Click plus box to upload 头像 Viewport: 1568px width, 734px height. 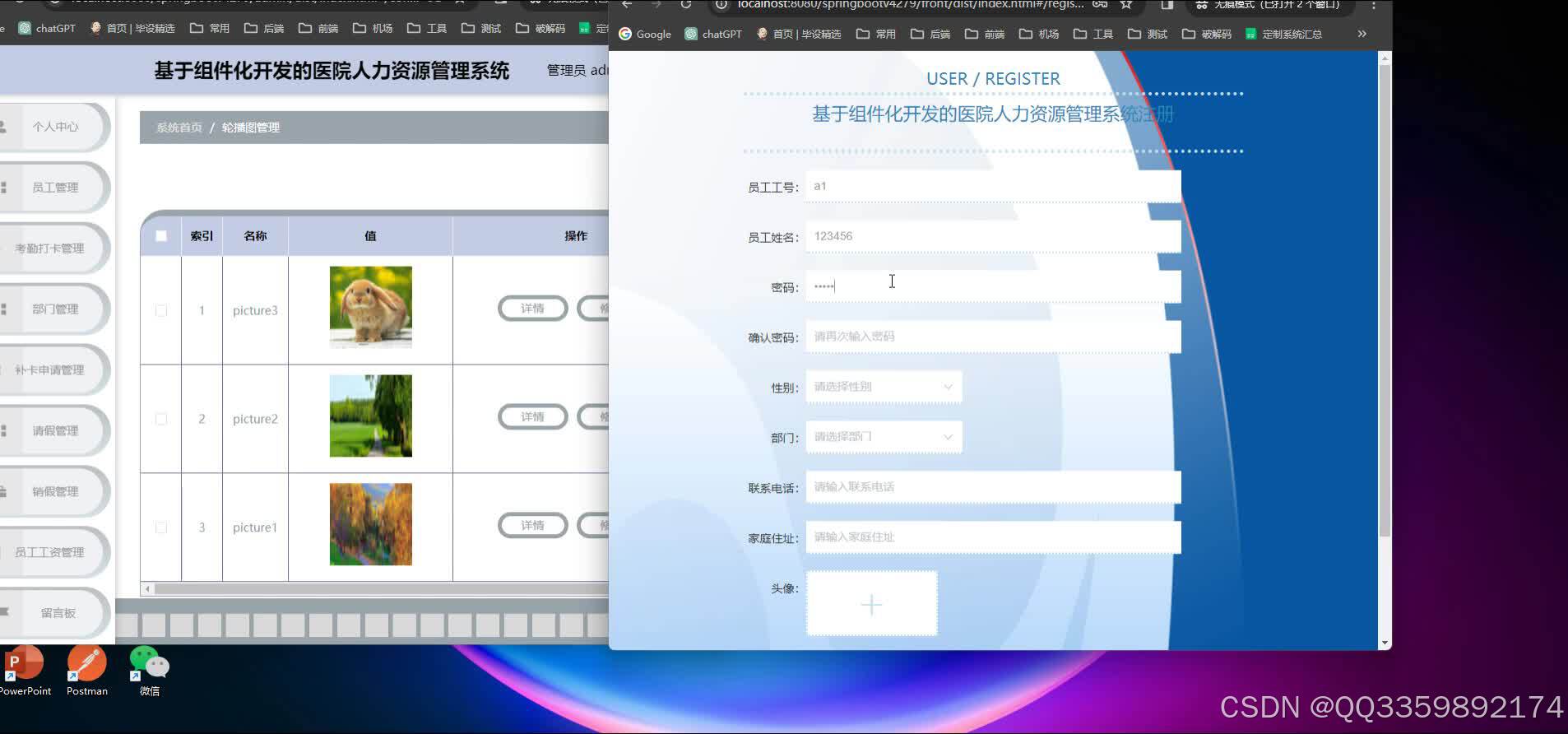871,604
